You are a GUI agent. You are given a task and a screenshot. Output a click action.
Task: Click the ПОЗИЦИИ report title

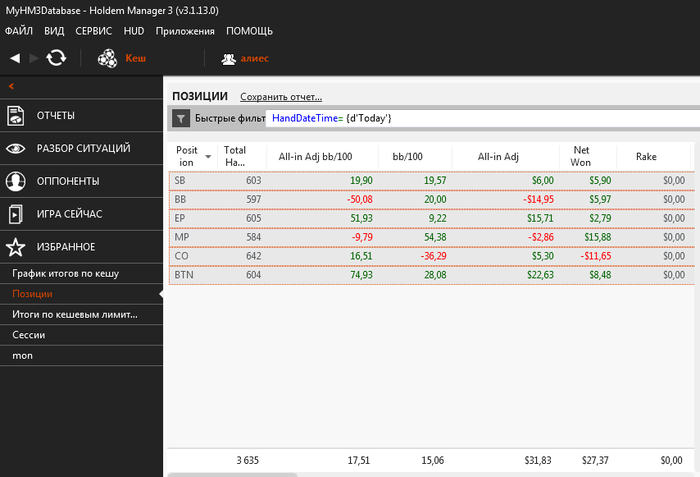(200, 96)
